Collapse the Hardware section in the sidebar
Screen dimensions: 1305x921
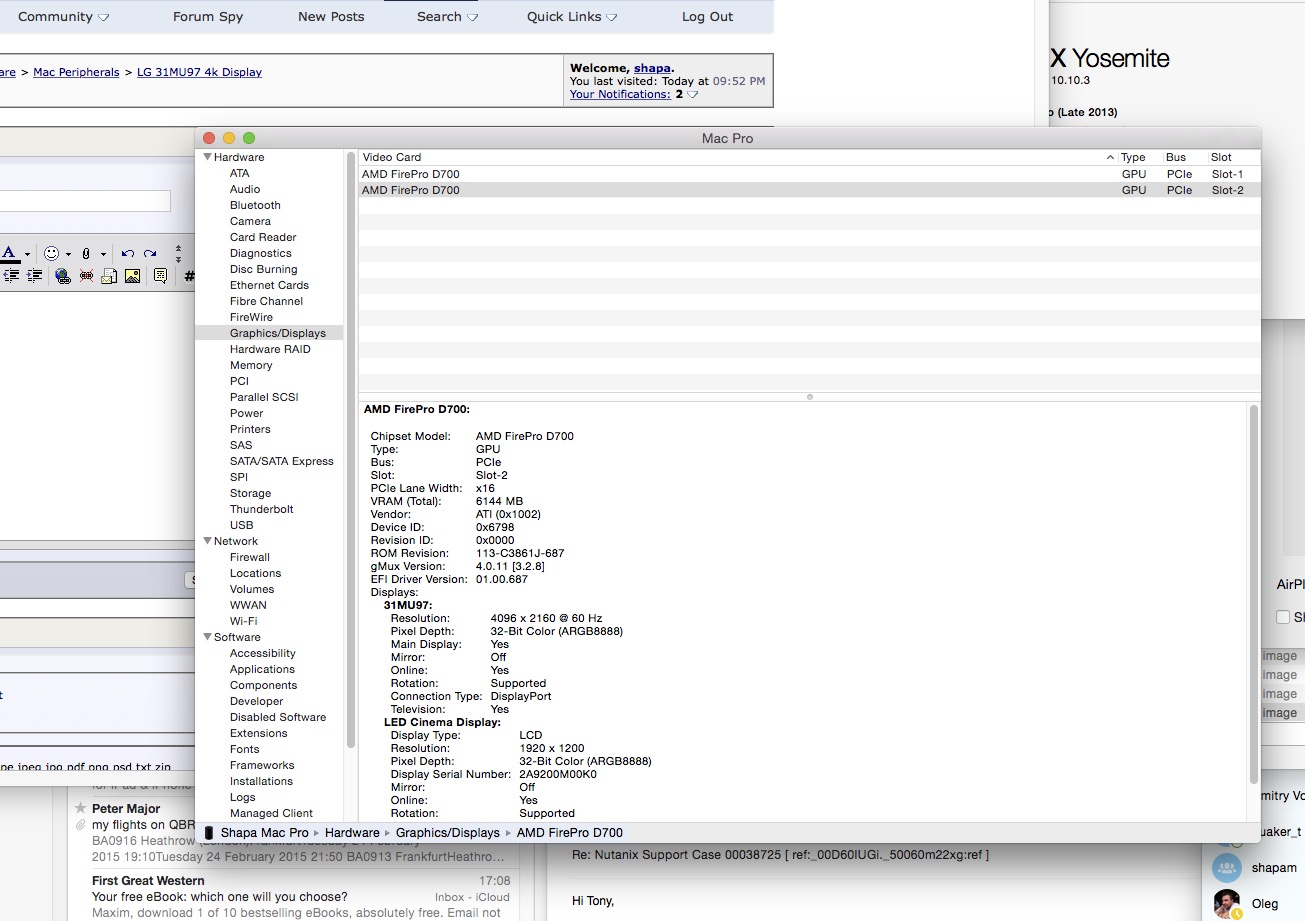point(208,157)
